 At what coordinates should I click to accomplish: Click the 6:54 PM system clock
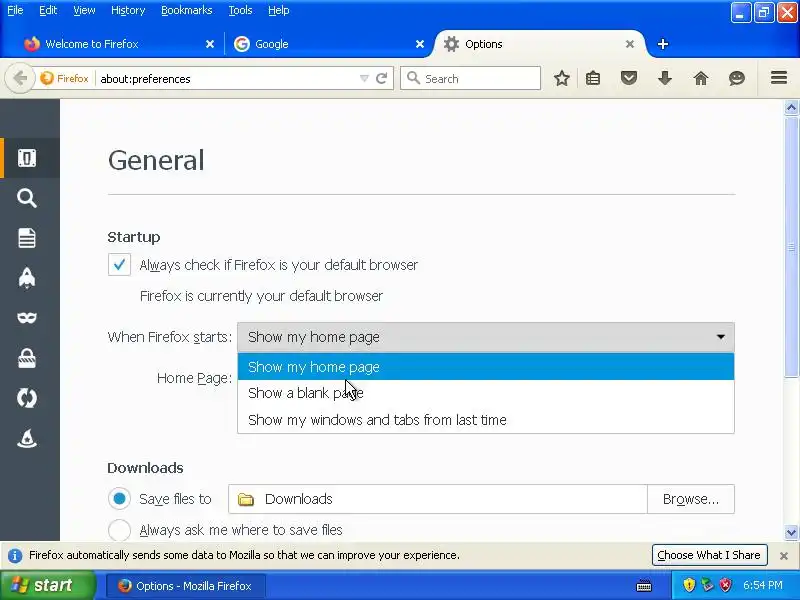point(763,585)
